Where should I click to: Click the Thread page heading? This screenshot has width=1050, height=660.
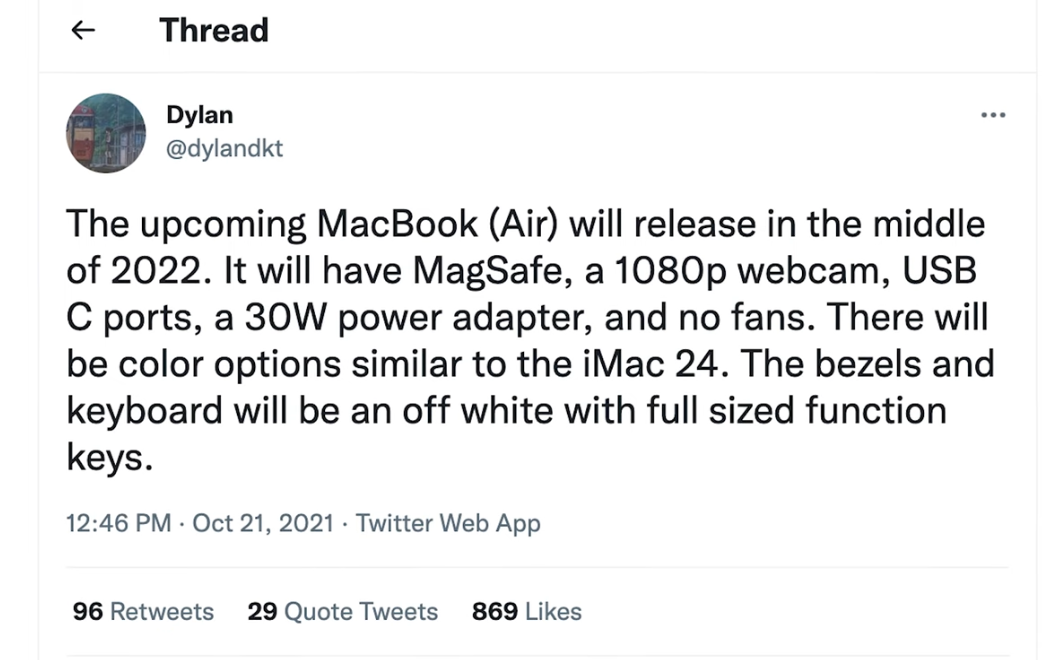tap(213, 31)
